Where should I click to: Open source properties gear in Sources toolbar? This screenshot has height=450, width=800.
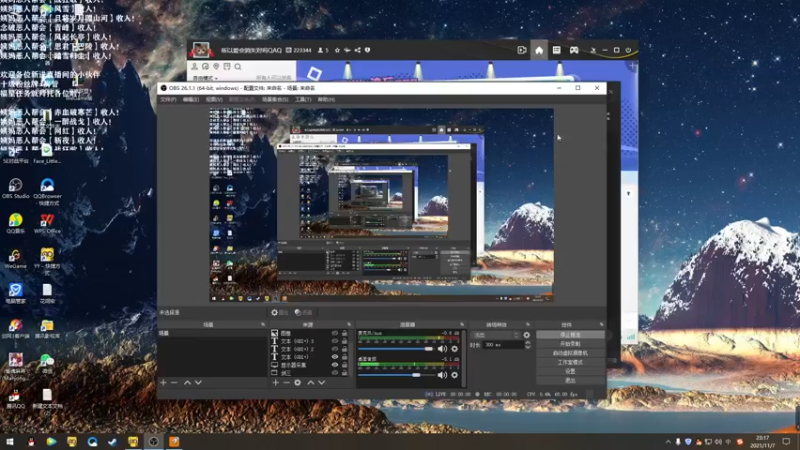[x=297, y=383]
